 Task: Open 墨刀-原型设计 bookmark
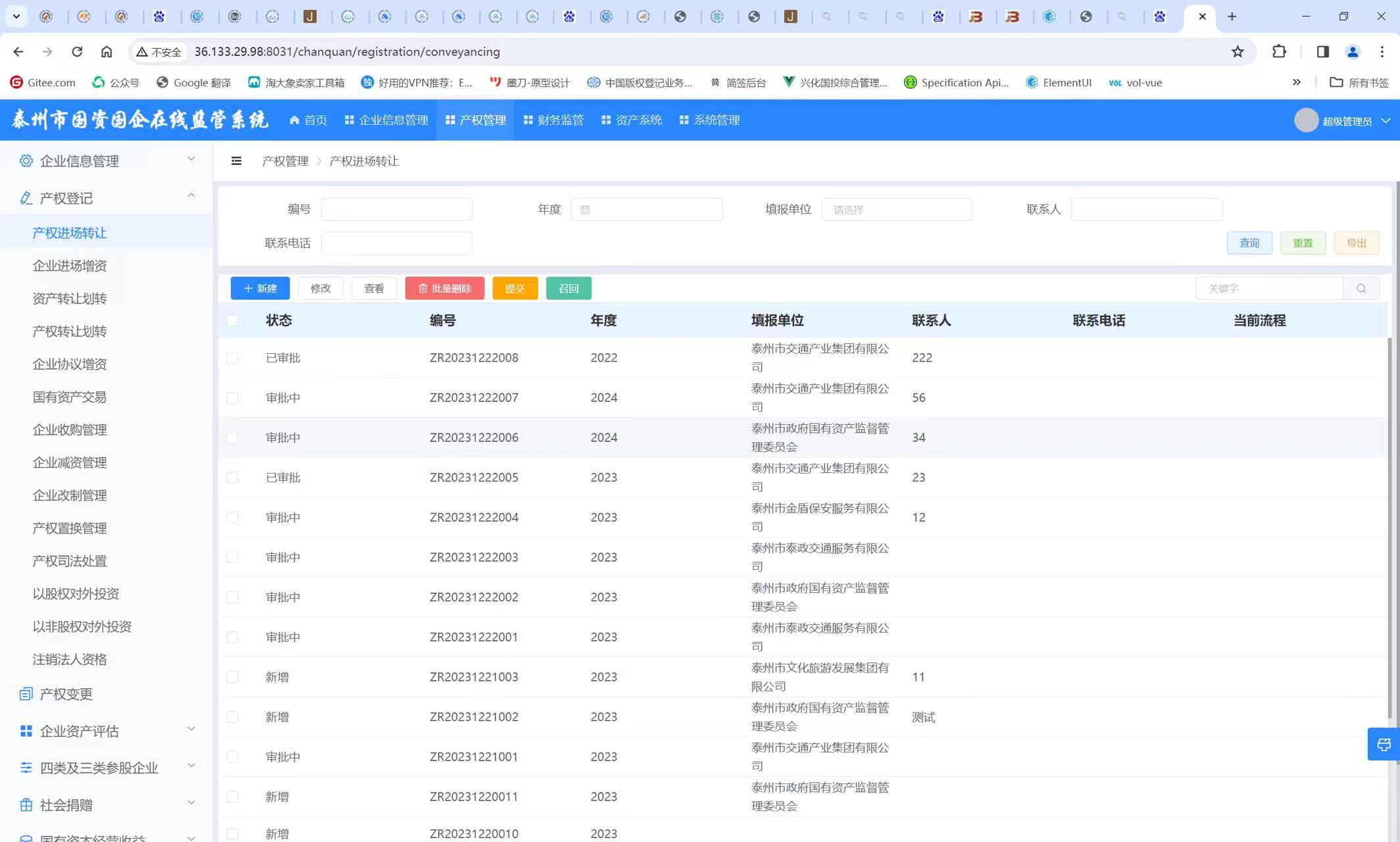[530, 82]
